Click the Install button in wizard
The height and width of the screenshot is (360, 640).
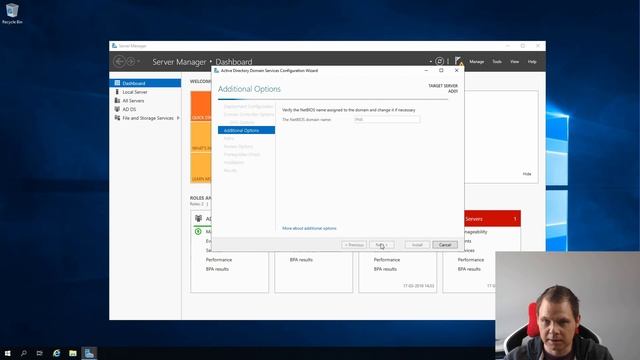[x=417, y=244]
